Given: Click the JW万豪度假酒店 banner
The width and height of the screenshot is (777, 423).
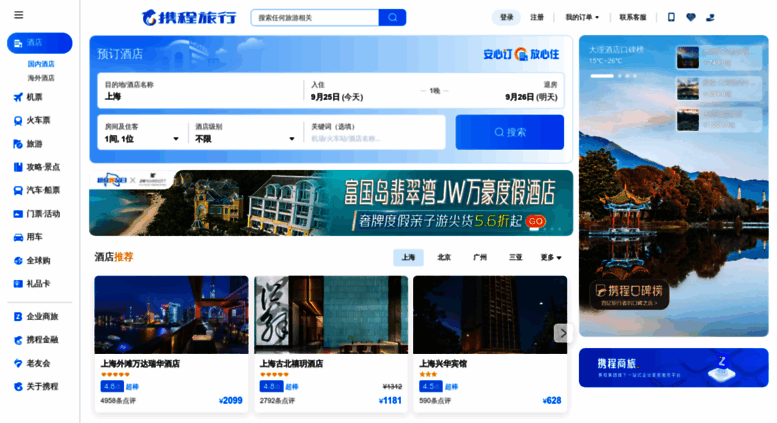Looking at the screenshot, I should pyautogui.click(x=331, y=203).
